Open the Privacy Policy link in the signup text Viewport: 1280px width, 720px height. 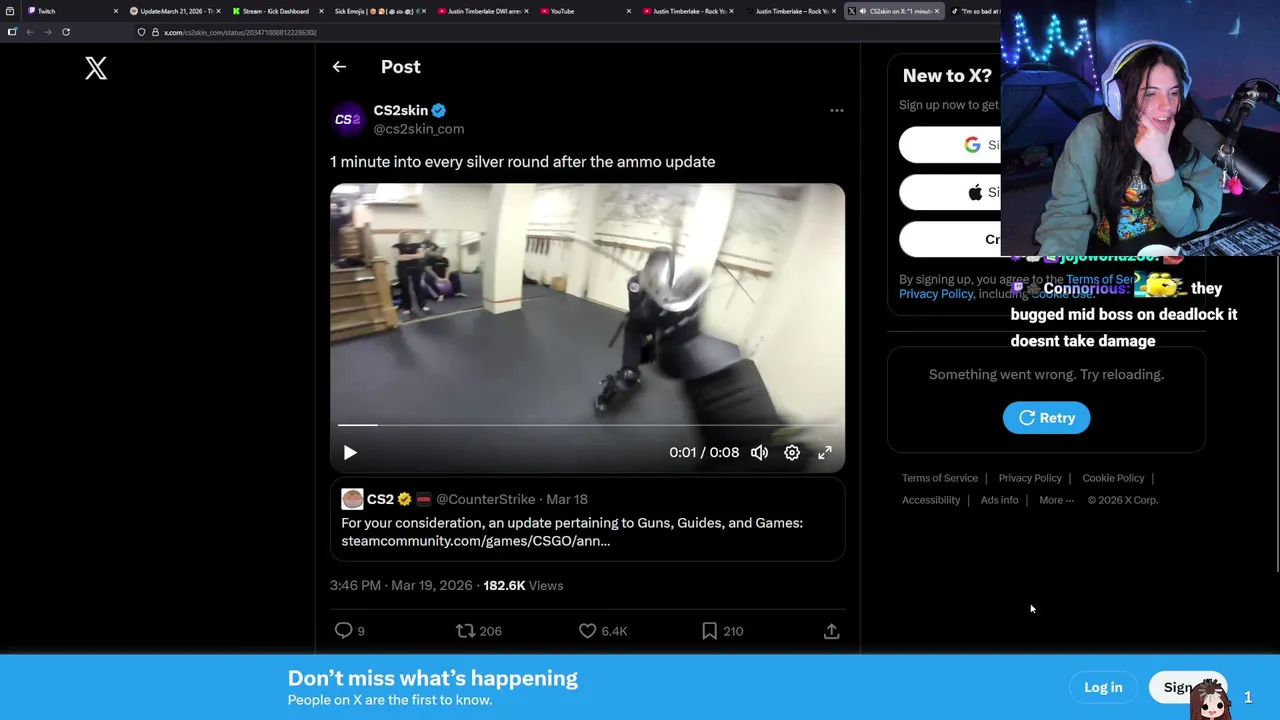[x=936, y=294]
